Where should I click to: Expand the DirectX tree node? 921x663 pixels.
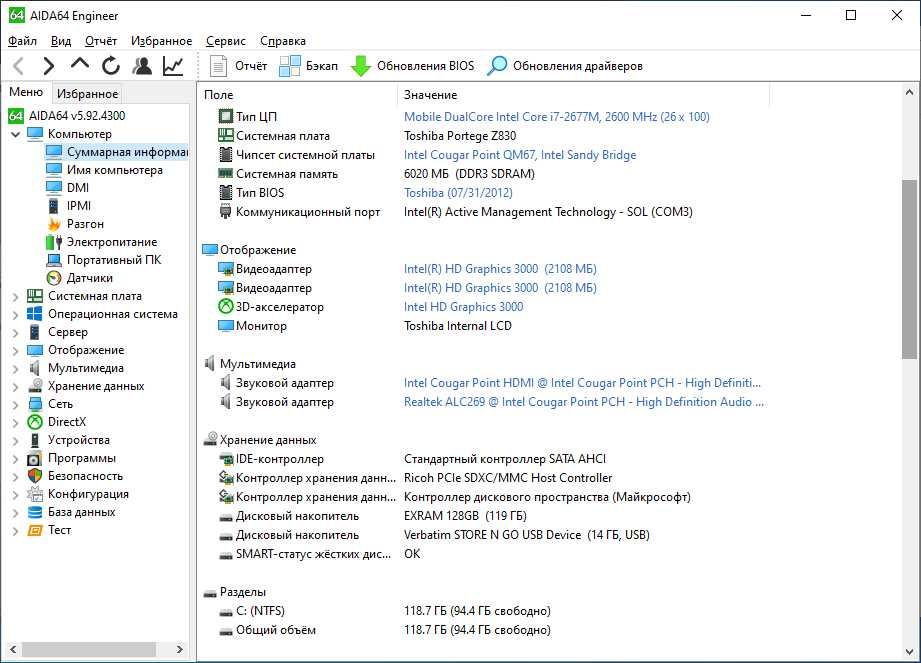tap(16, 422)
